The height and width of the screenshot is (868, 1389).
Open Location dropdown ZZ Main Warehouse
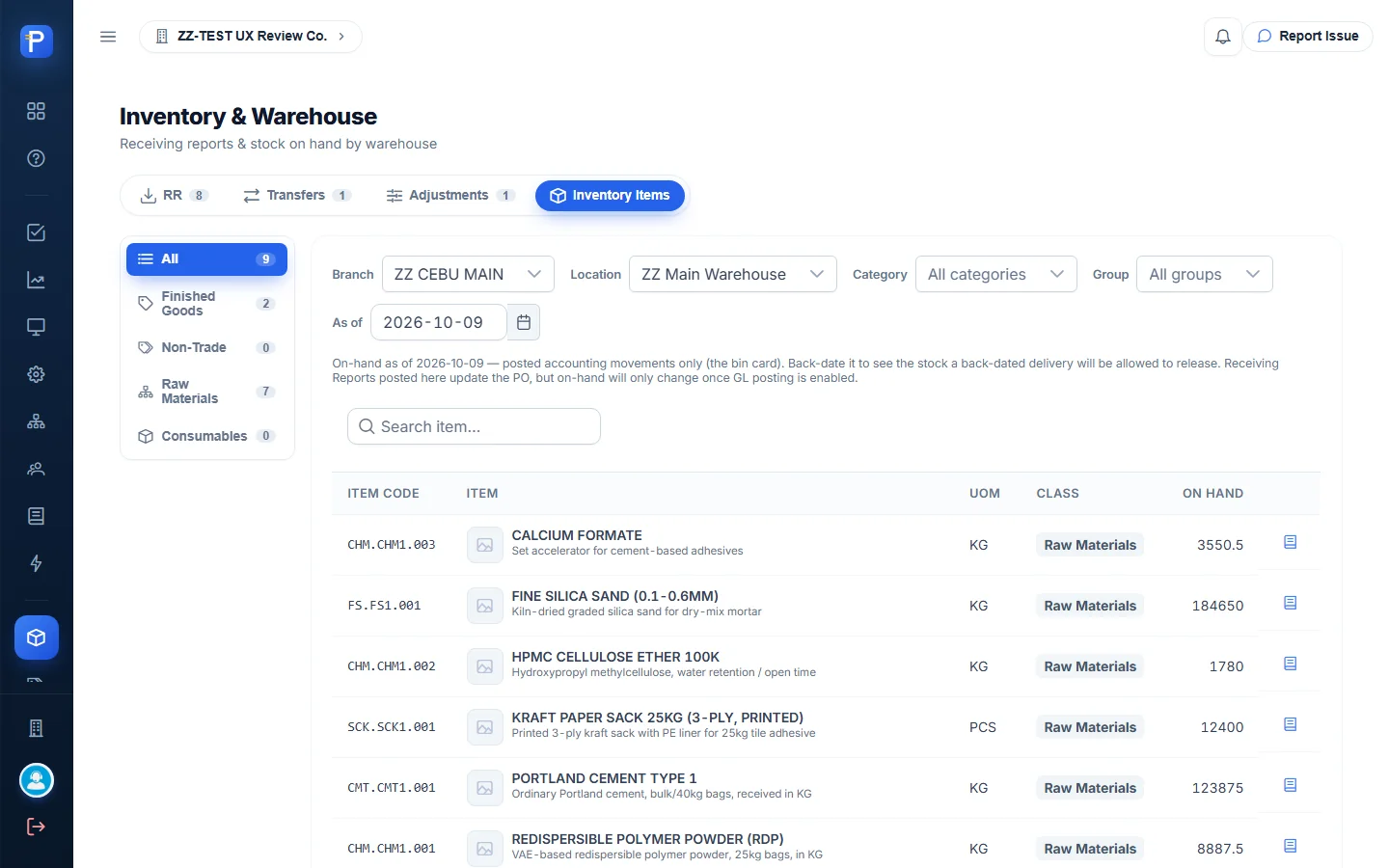tap(732, 274)
